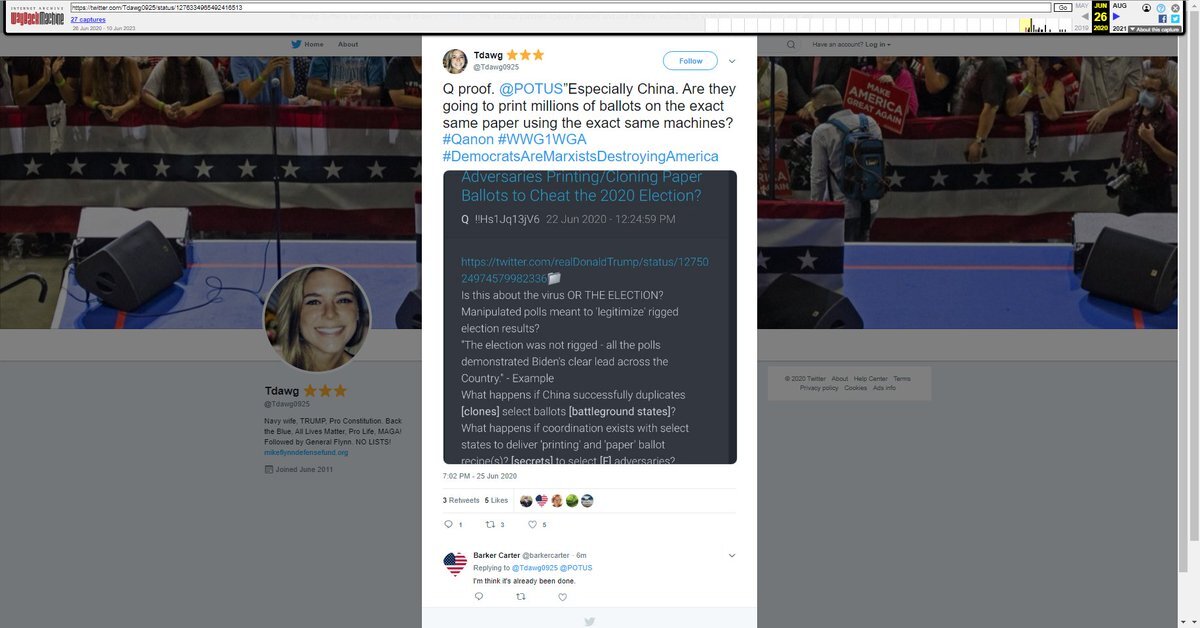The width and height of the screenshot is (1200, 628).
Task: Open Twitter Home nav item
Action: [x=307, y=44]
